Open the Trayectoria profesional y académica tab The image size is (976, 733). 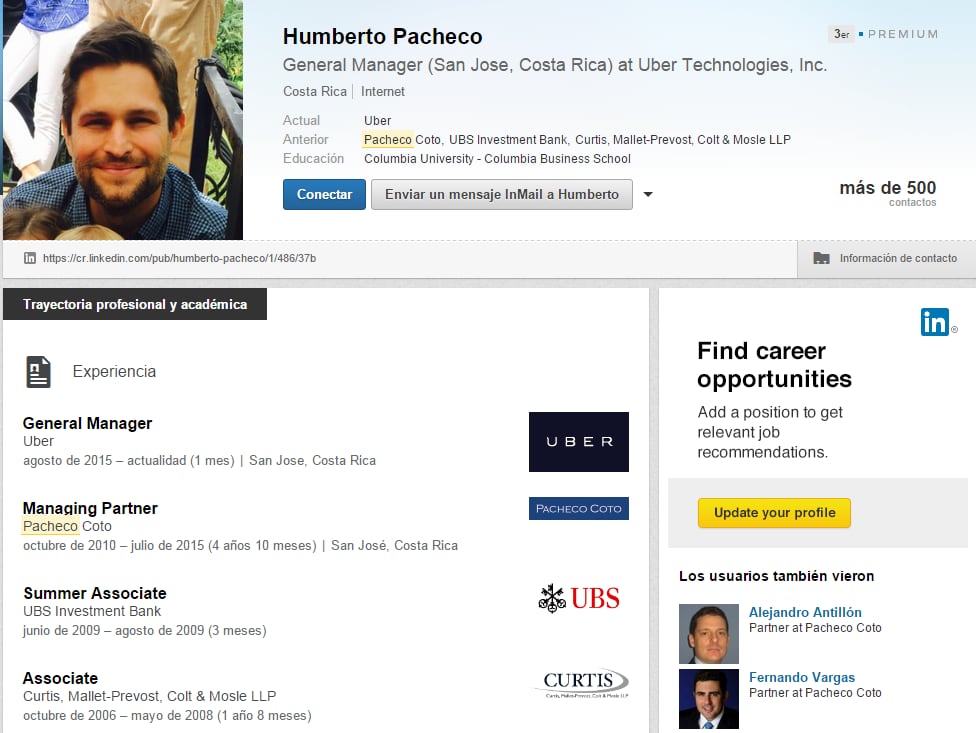pyautogui.click(x=135, y=304)
